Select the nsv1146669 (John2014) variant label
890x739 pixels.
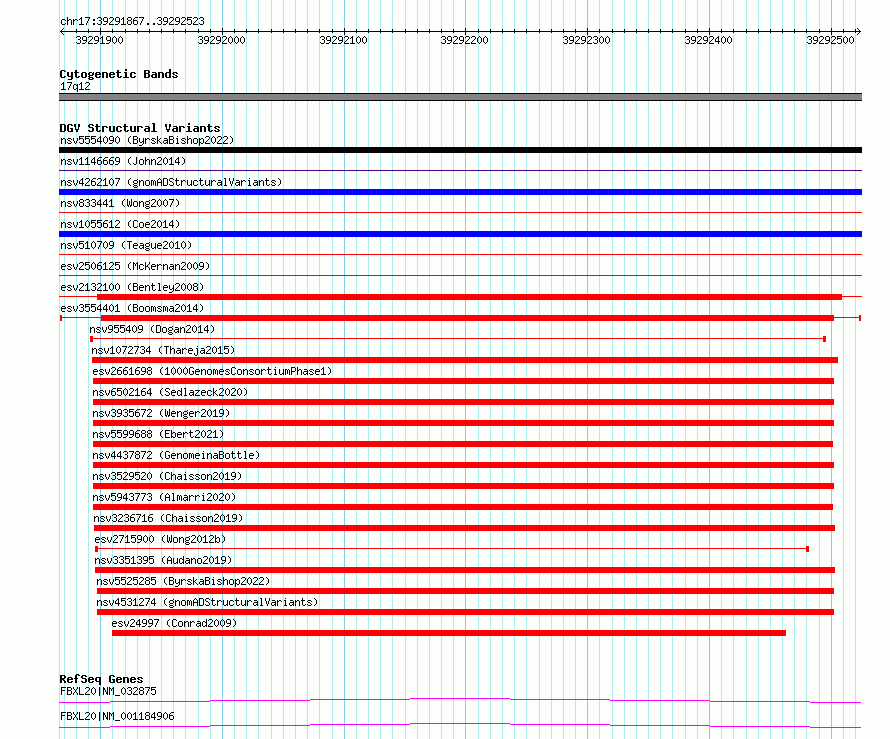point(123,161)
